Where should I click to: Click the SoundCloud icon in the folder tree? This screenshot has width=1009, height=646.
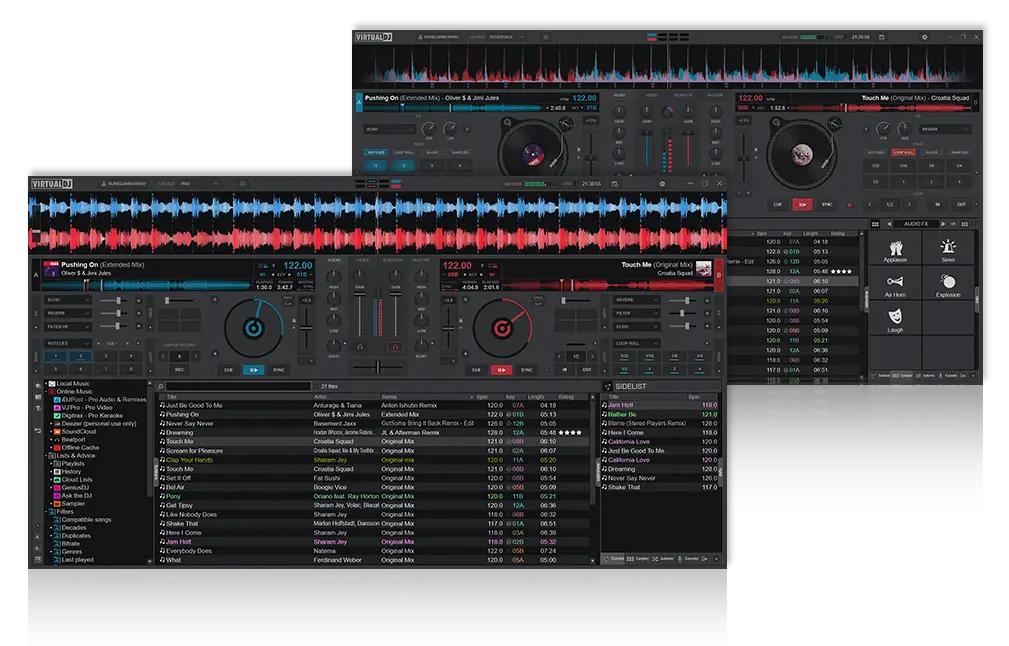point(57,432)
